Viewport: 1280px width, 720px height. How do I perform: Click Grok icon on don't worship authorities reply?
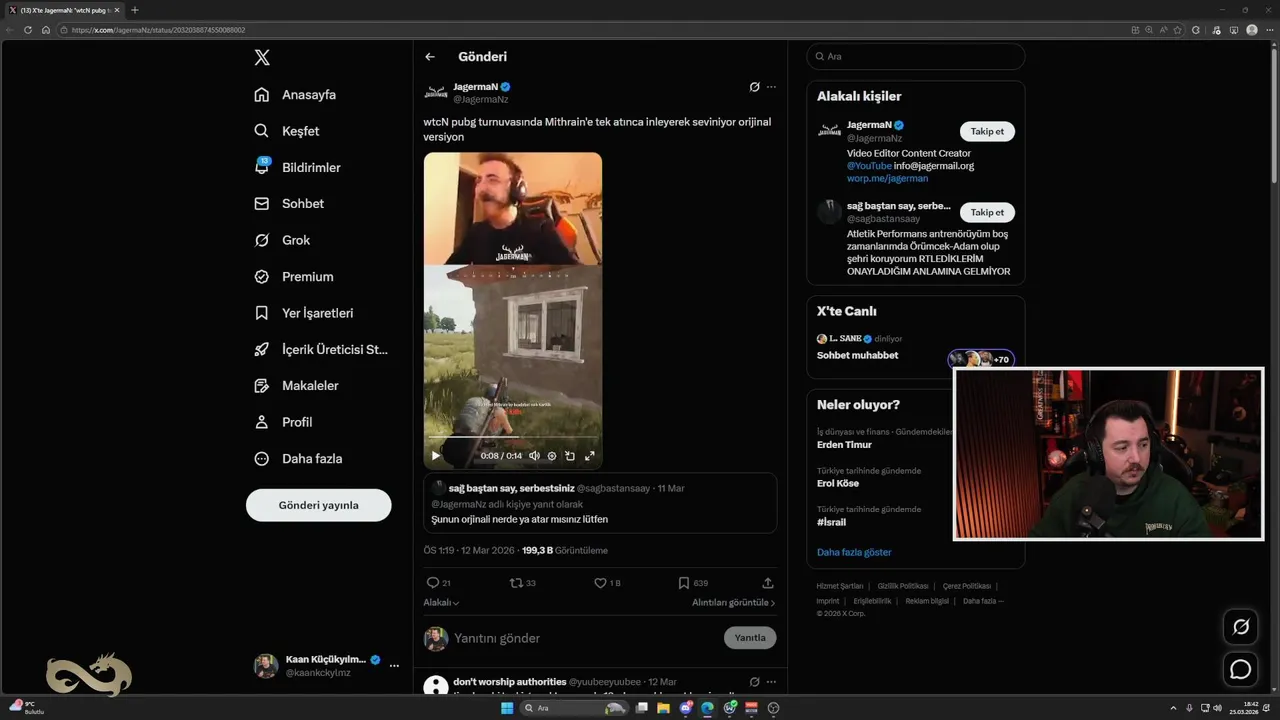pos(755,682)
